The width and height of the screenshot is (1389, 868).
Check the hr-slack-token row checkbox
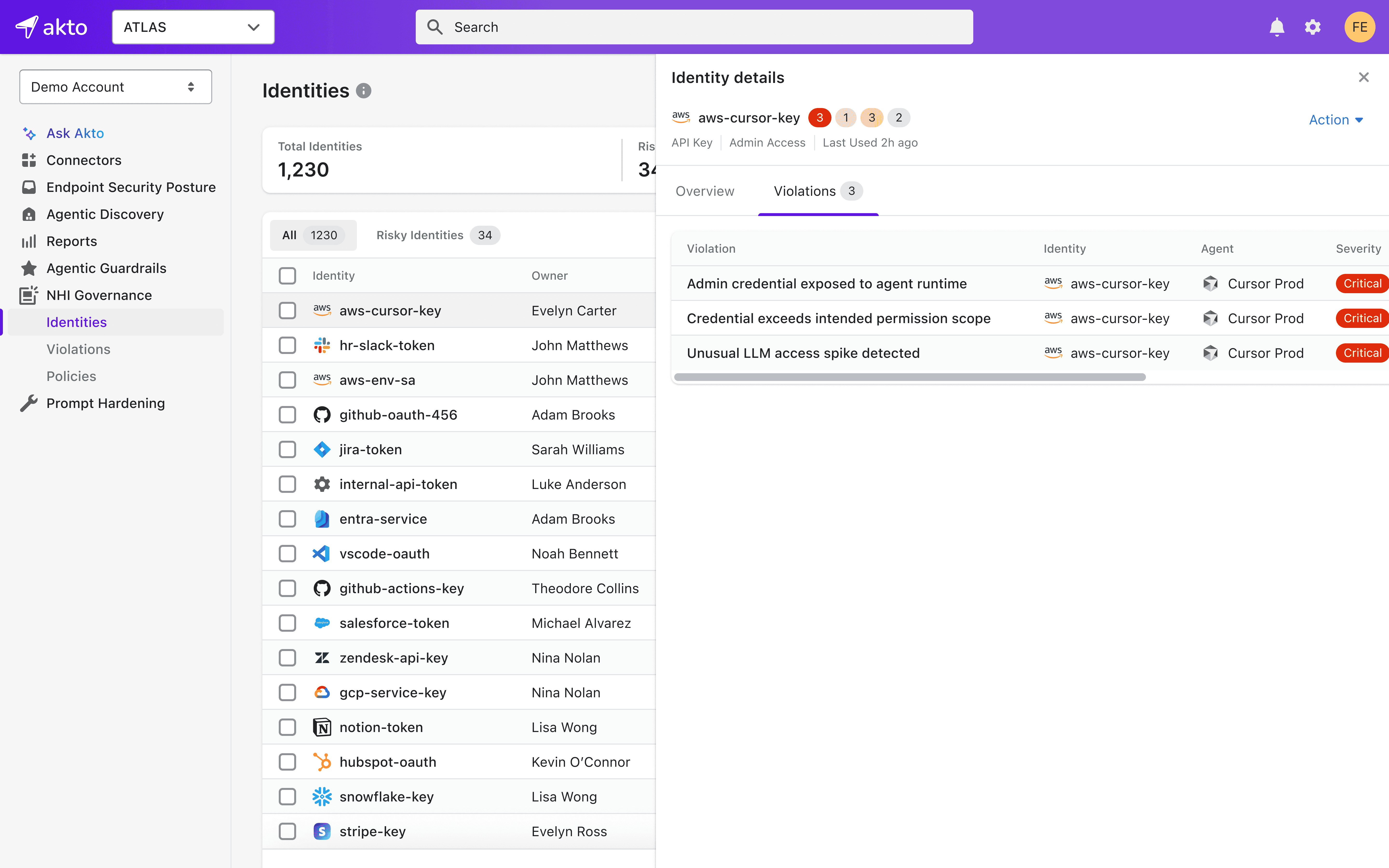[287, 345]
